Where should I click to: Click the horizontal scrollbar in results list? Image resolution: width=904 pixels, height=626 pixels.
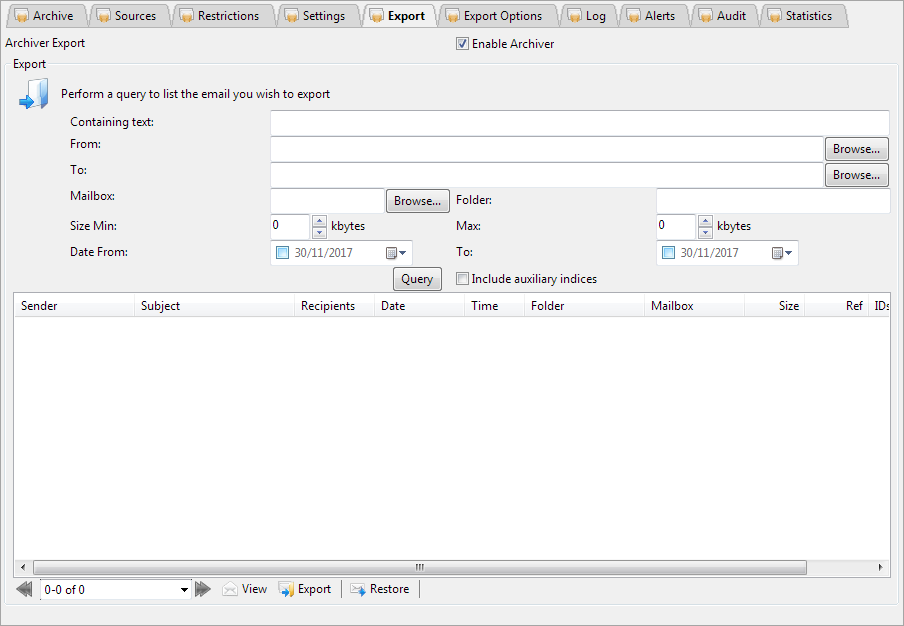pyautogui.click(x=420, y=567)
